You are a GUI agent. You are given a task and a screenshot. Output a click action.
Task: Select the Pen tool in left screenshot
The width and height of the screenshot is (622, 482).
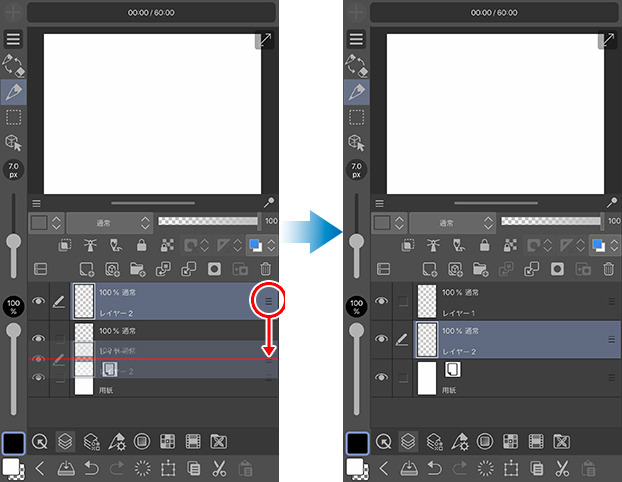tap(13, 92)
